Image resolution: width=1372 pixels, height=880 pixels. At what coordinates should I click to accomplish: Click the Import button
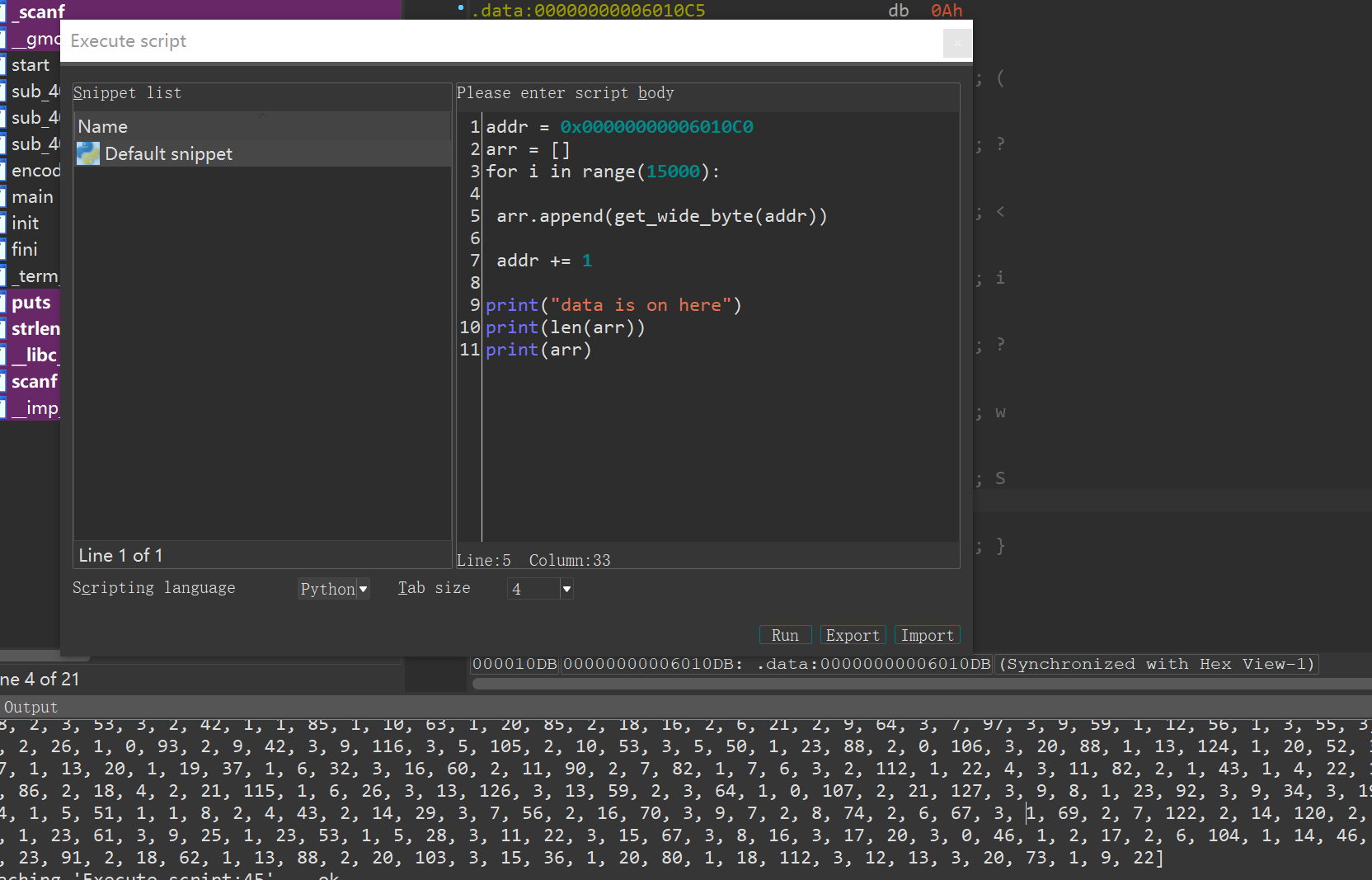coord(927,635)
